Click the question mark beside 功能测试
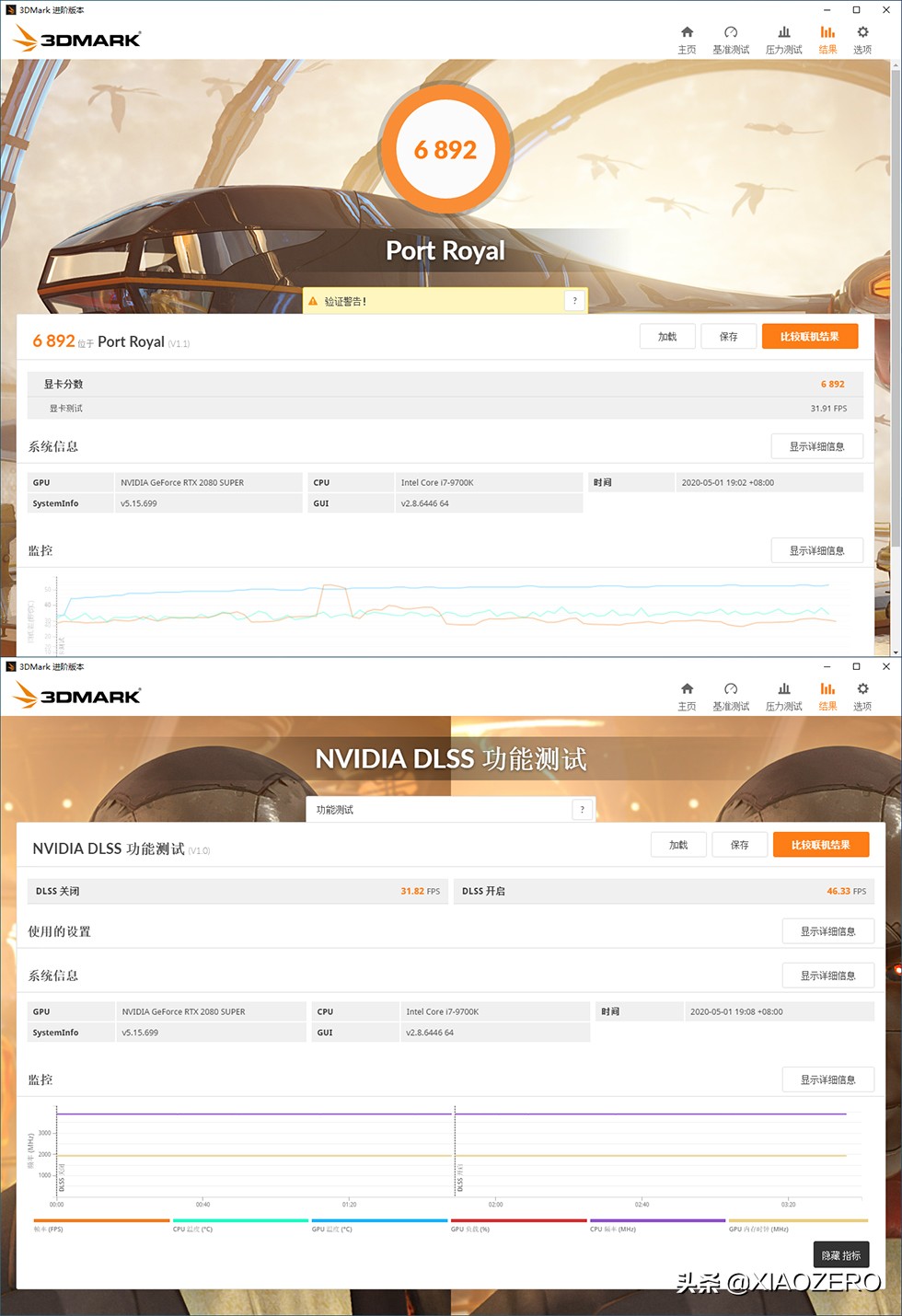 click(x=583, y=810)
